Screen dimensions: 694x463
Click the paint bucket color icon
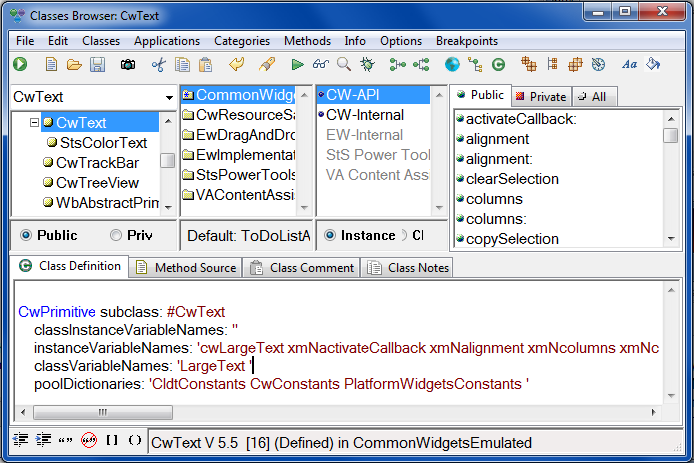(654, 65)
